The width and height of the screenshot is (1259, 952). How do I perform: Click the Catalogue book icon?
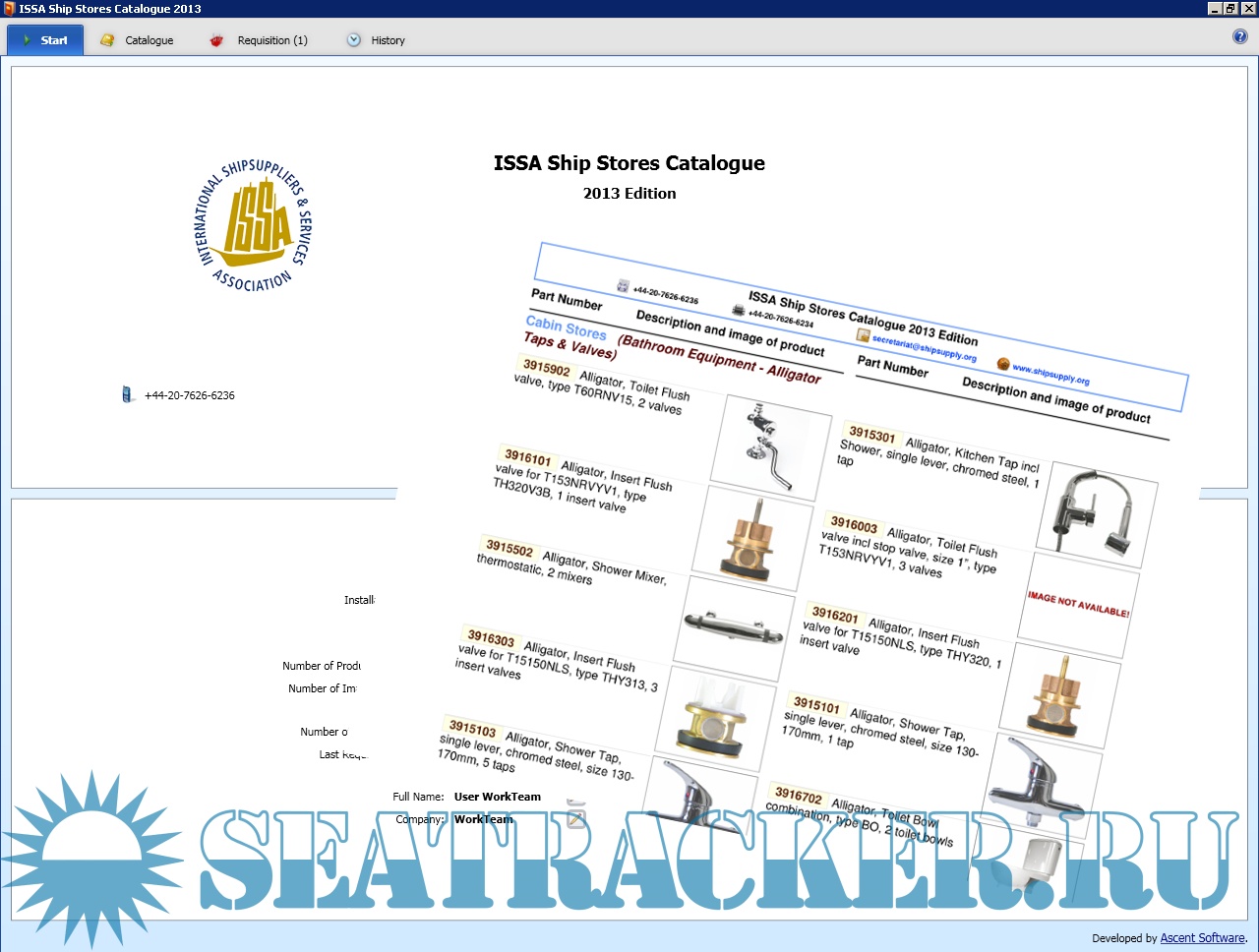pos(107,40)
